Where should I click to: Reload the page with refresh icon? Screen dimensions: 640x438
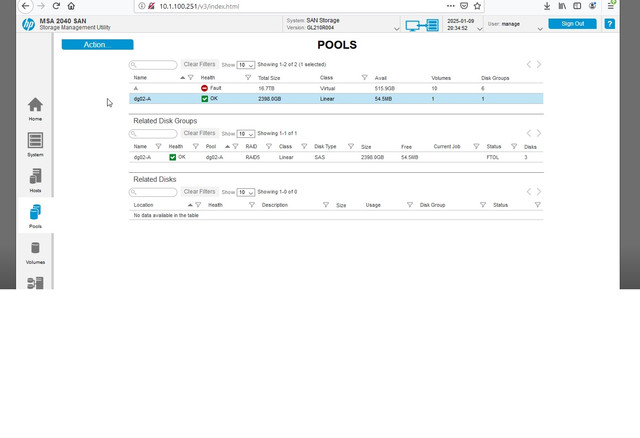tap(56, 6)
